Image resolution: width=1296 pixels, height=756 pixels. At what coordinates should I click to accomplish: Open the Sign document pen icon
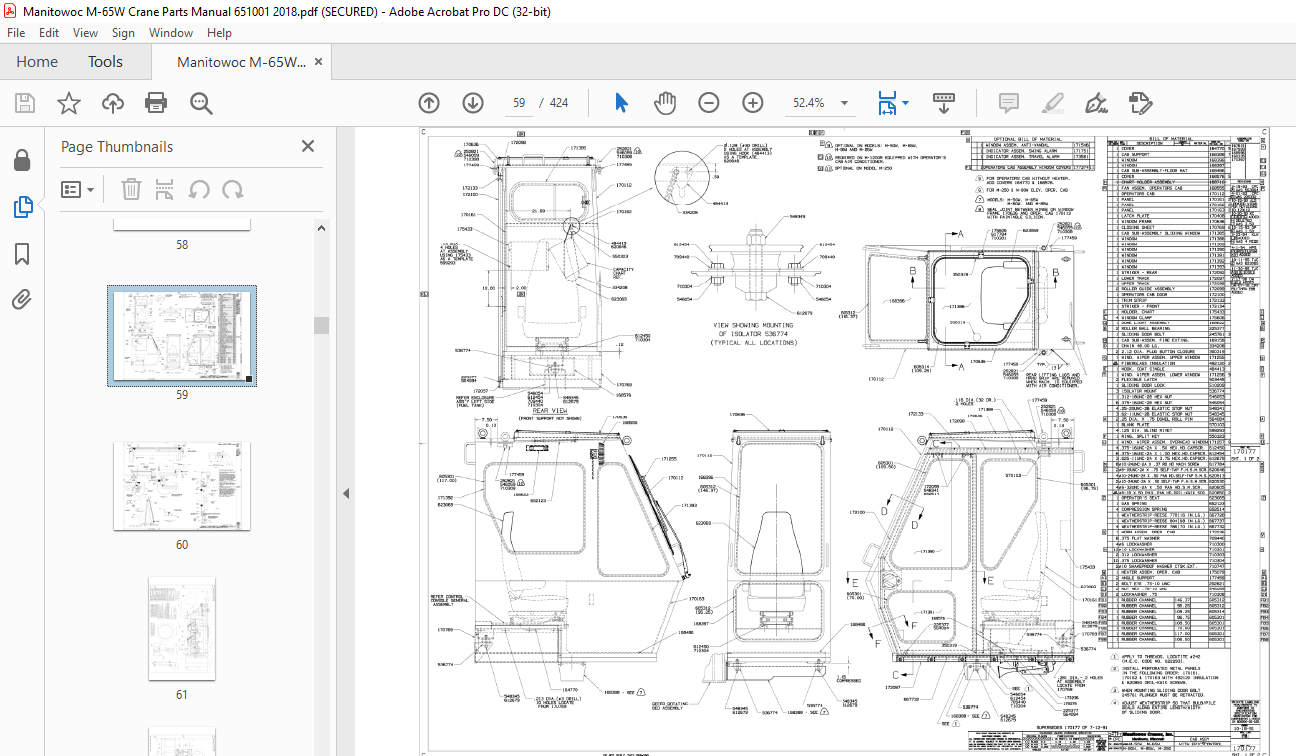[x=1095, y=103]
